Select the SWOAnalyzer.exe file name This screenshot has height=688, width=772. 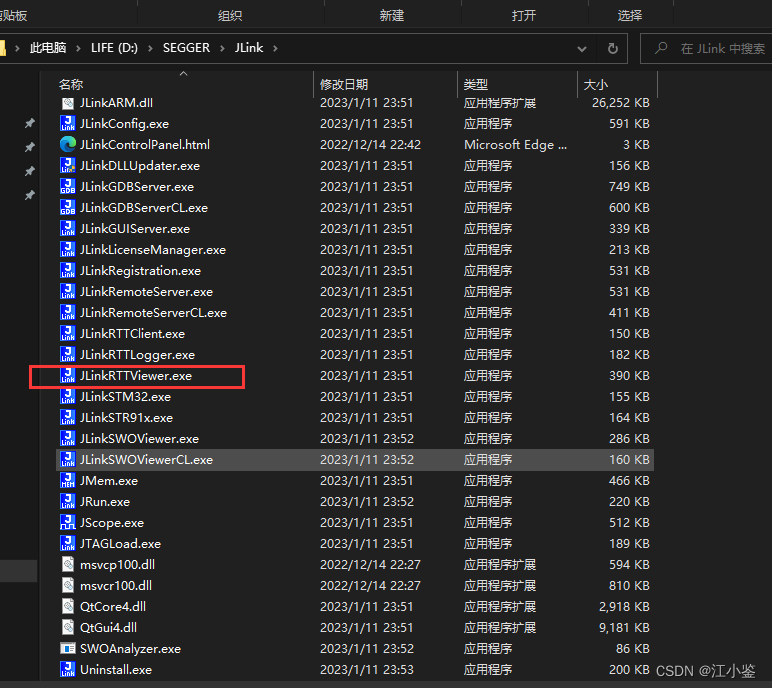(x=130, y=649)
